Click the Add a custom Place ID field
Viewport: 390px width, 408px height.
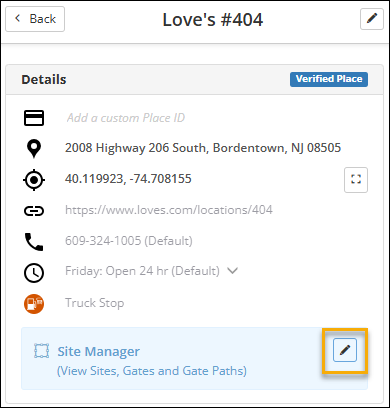[x=126, y=118]
